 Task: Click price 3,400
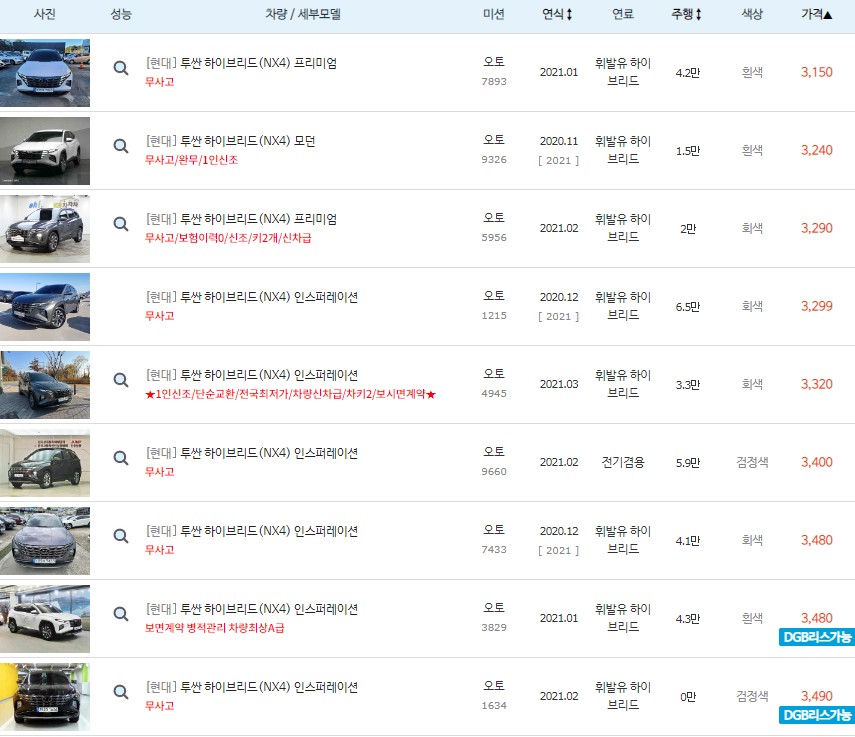pyautogui.click(x=816, y=462)
